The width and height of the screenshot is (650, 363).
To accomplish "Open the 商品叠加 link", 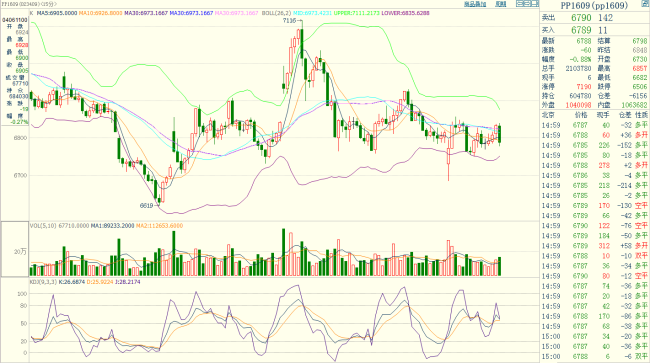I will click(475, 4).
